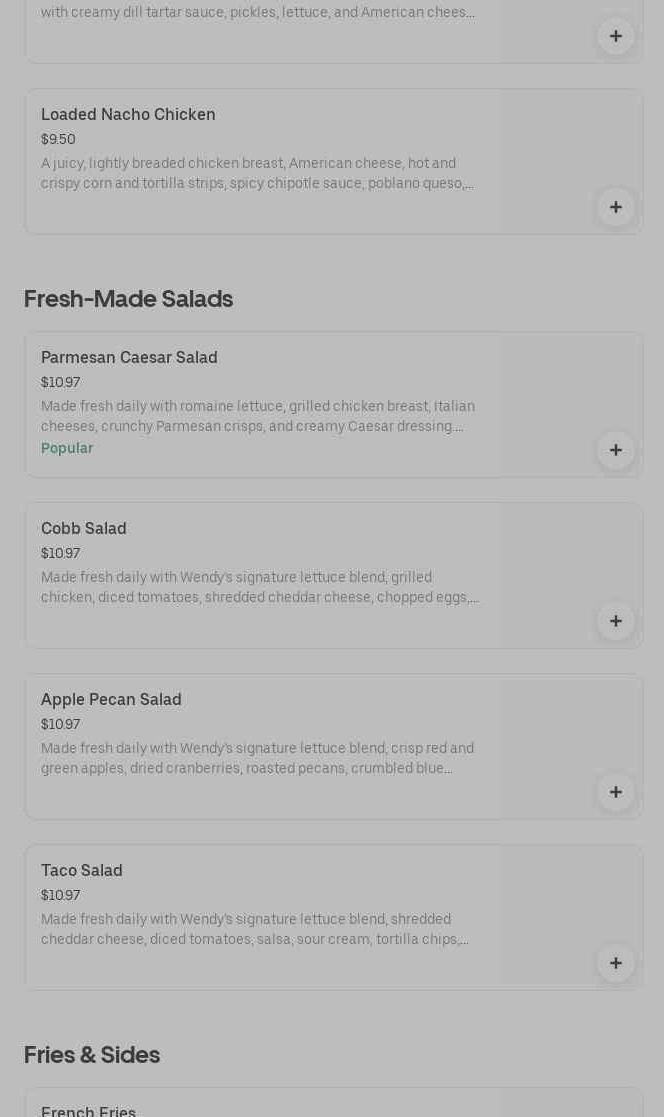The width and height of the screenshot is (664, 1117).
Task: Click the Fresh-Made Salads section heading
Action: tap(128, 299)
